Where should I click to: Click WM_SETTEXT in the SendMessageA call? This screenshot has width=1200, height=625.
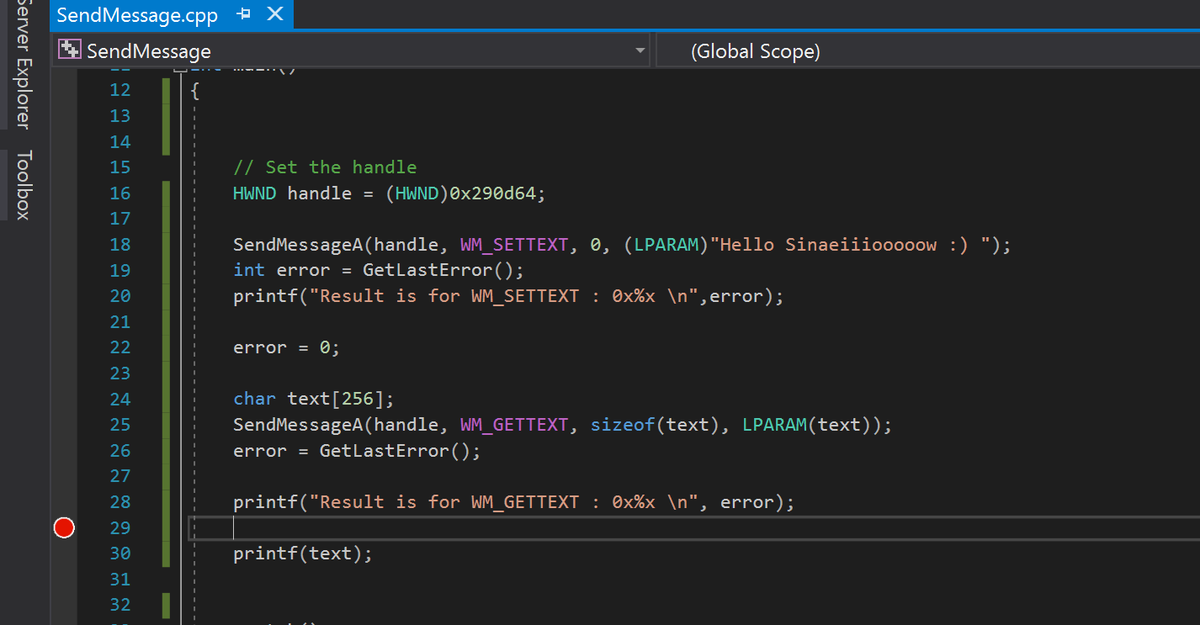(x=514, y=245)
